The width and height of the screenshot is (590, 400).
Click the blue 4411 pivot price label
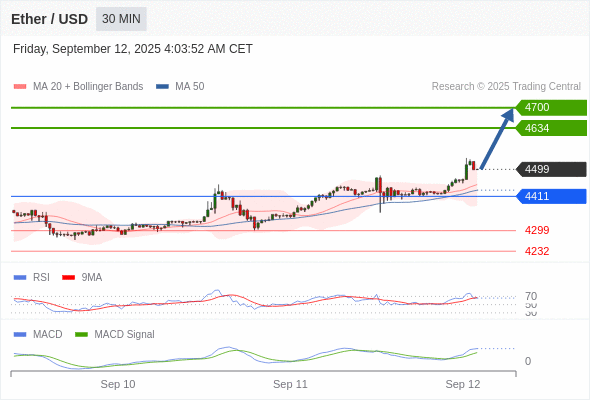(551, 196)
